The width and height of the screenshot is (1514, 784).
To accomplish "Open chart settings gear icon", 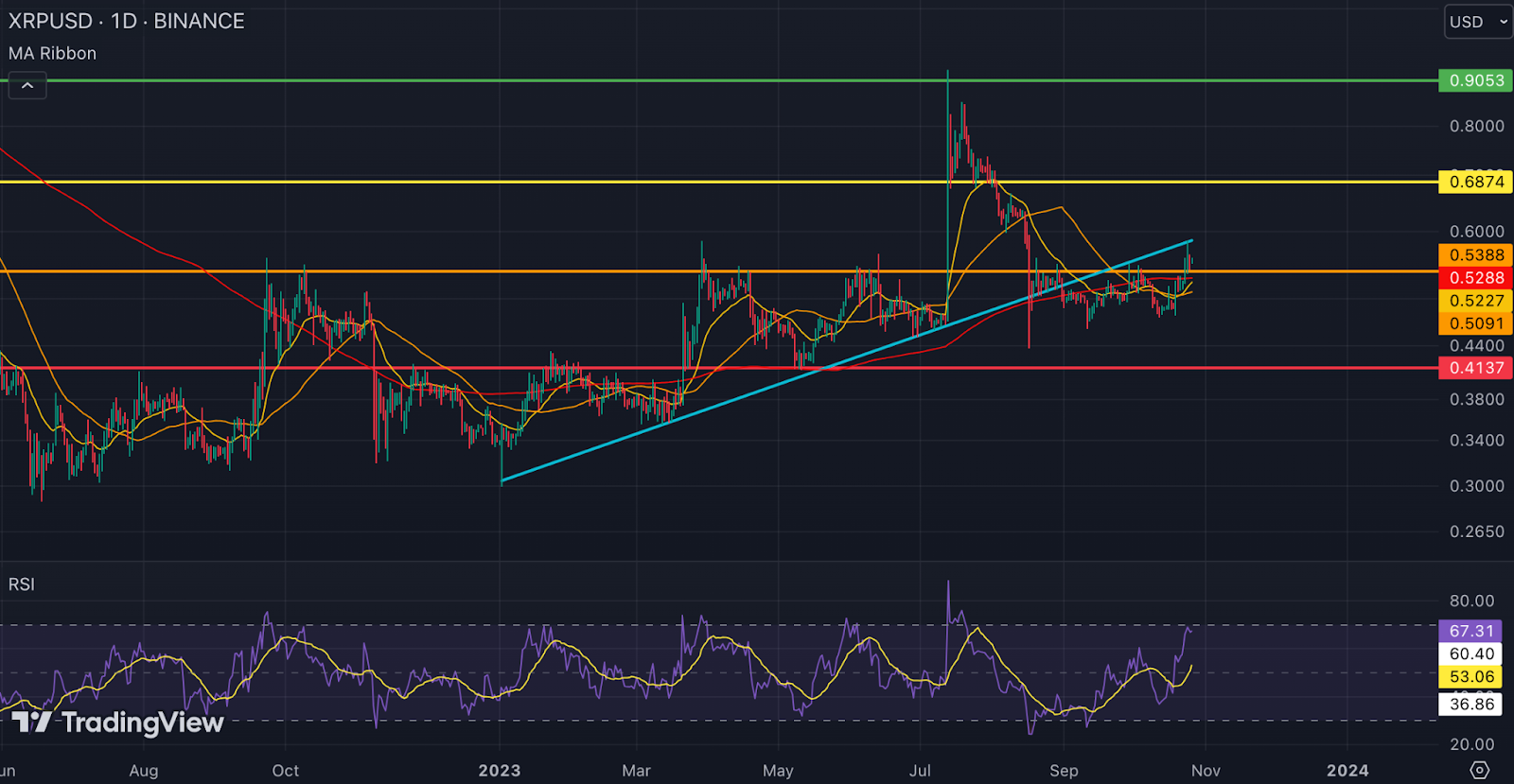I will click(1480, 770).
